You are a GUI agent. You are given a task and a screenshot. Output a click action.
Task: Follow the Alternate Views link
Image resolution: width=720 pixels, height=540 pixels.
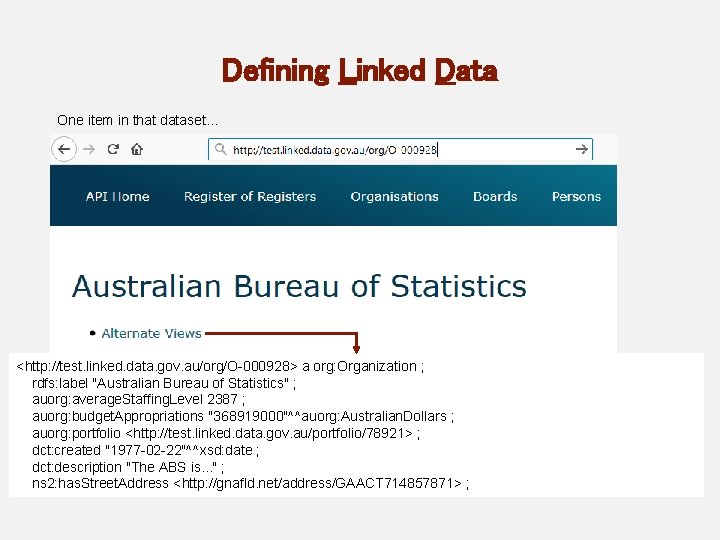click(152, 333)
